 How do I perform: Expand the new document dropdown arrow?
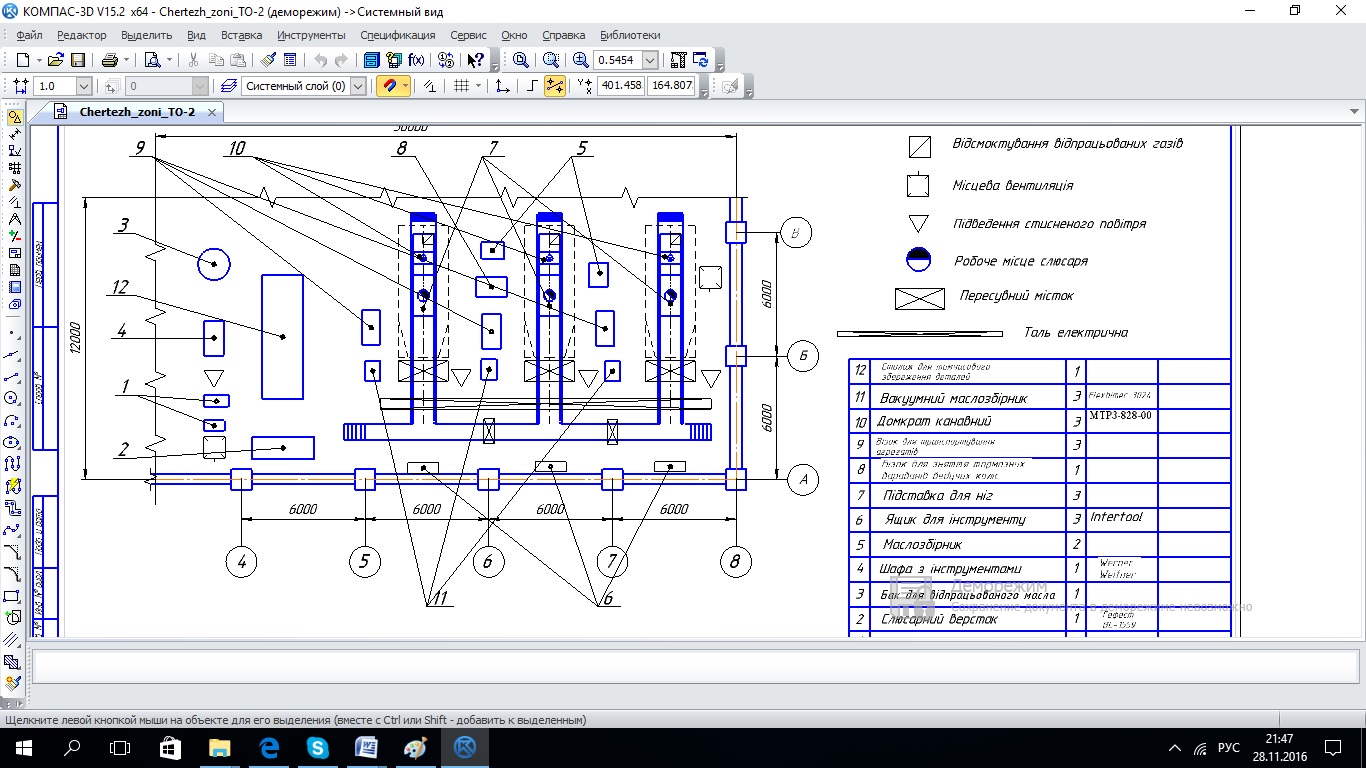(38, 60)
